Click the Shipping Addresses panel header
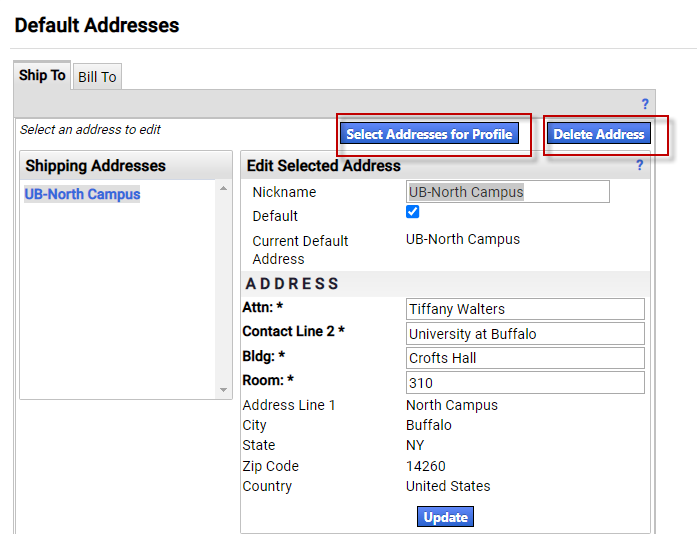 tap(96, 166)
